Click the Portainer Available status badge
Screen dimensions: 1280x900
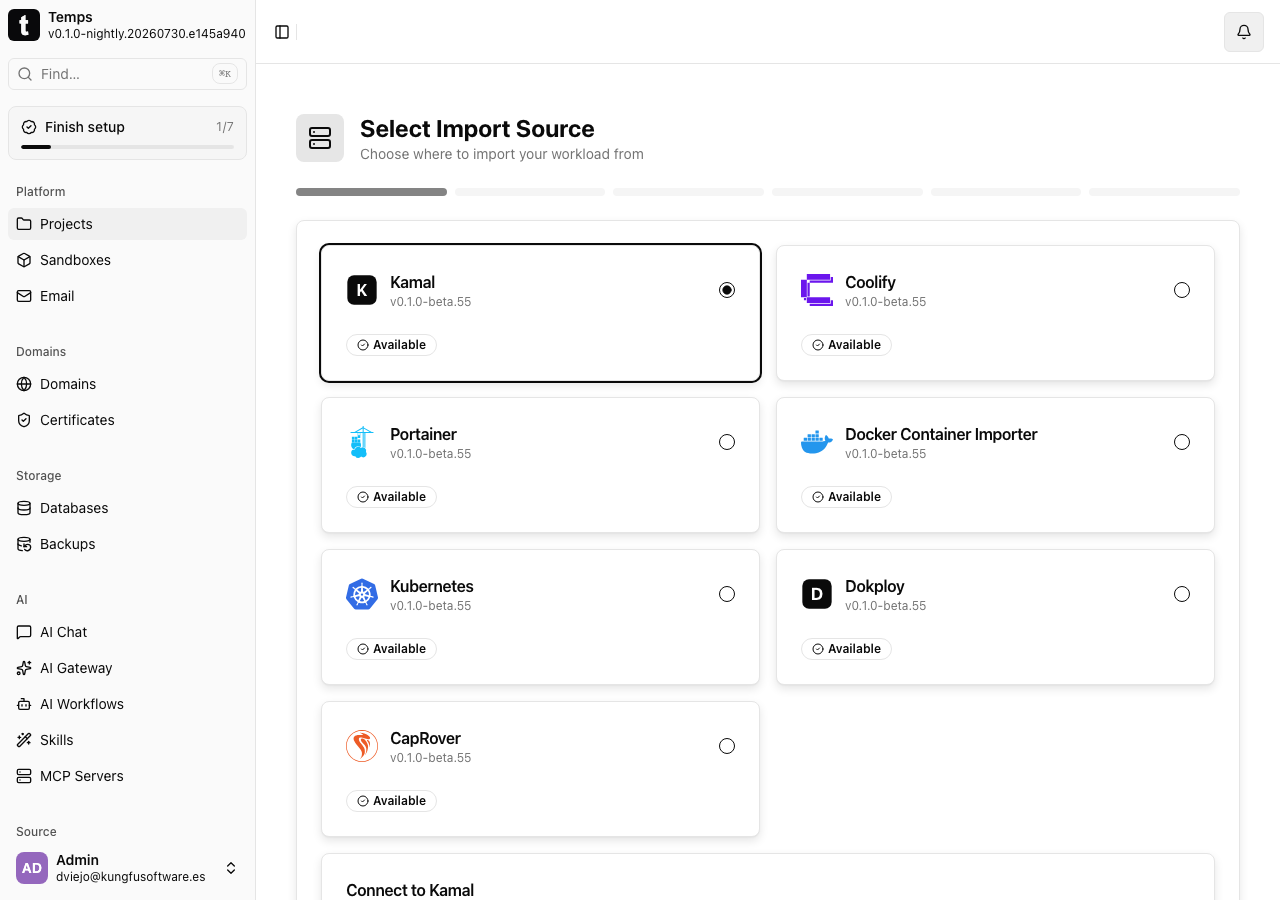[x=391, y=497]
